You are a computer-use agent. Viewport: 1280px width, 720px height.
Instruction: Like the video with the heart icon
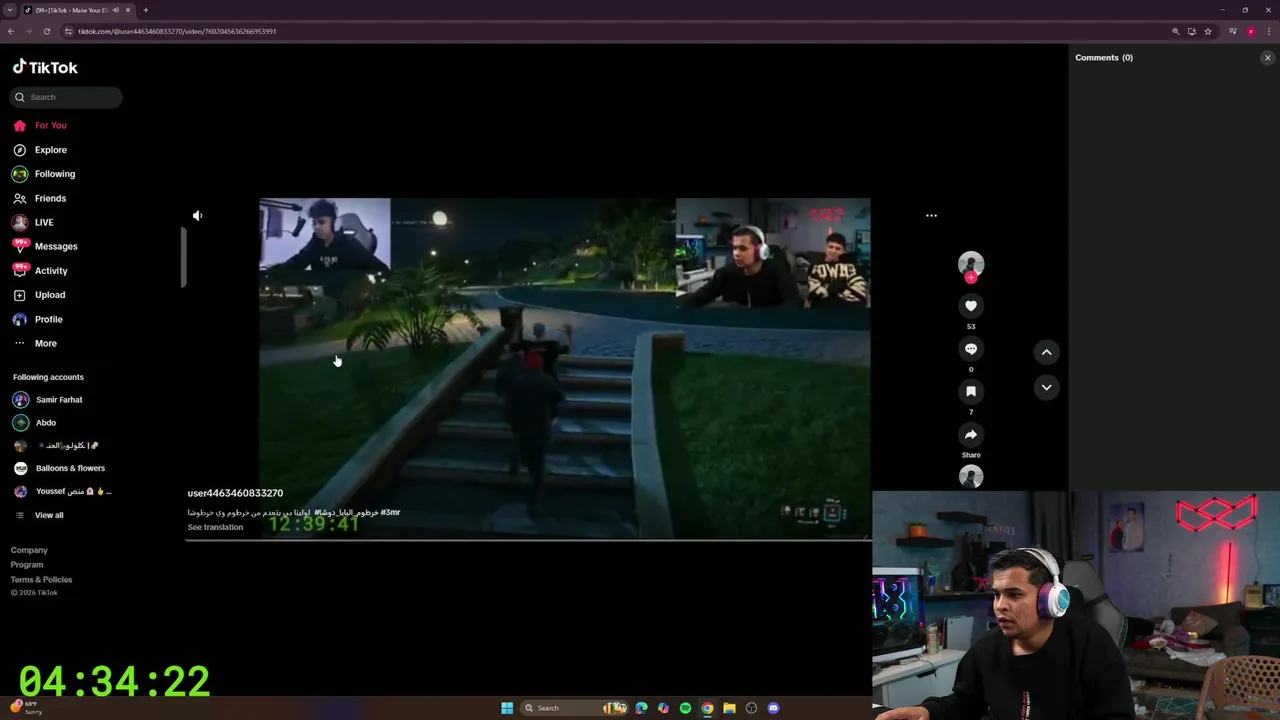coord(971,306)
